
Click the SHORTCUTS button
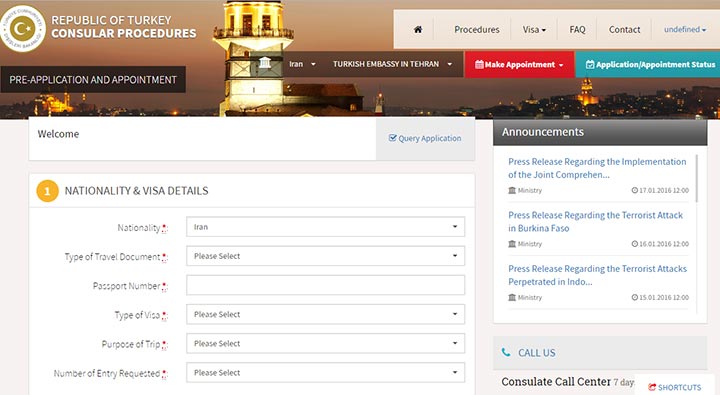click(675, 387)
